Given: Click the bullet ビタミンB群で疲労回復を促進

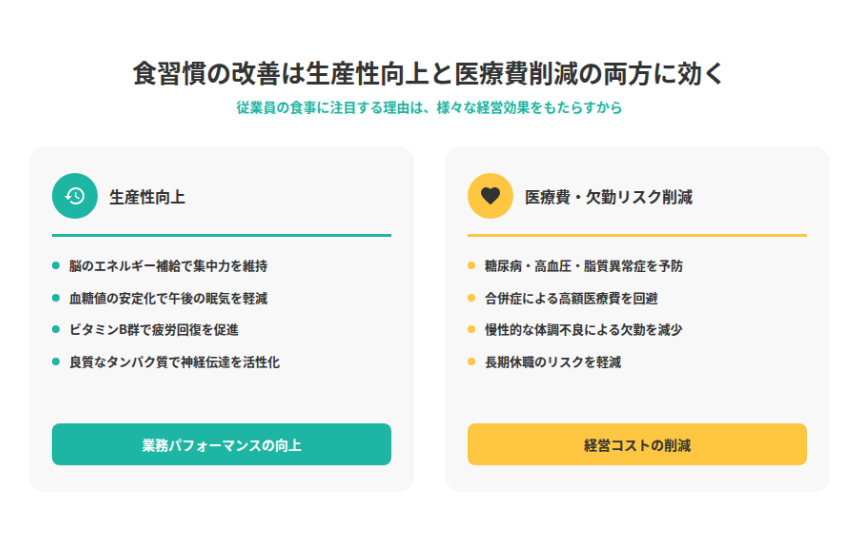Looking at the screenshot, I should coord(153,330).
